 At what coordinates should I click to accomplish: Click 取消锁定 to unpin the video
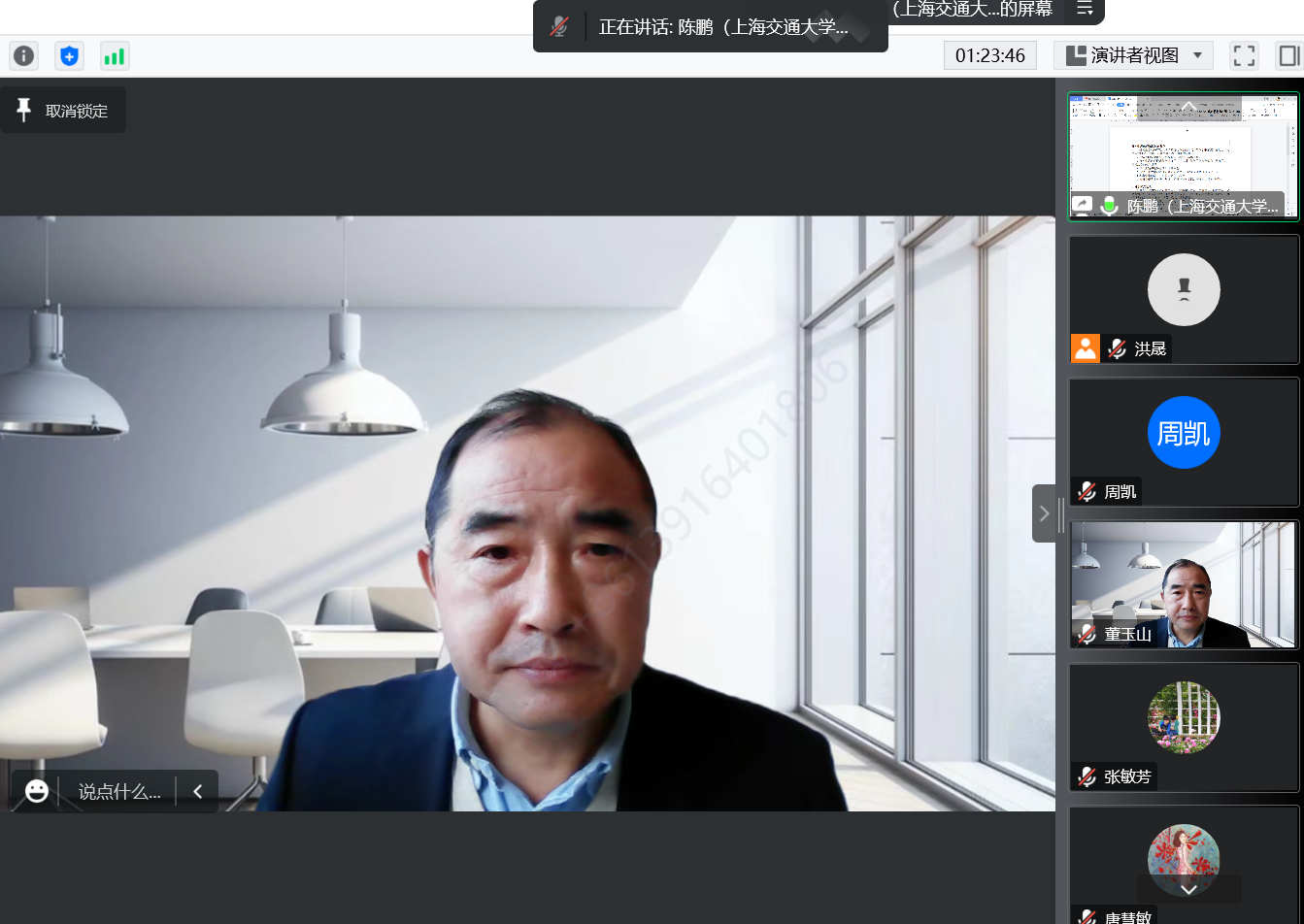click(x=64, y=111)
